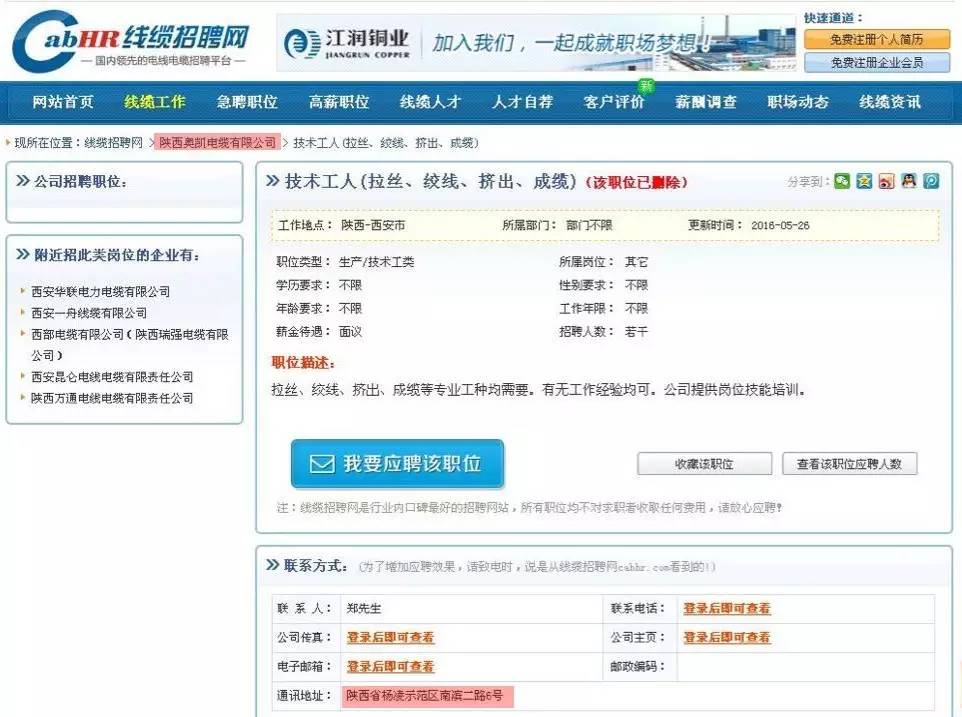The height and width of the screenshot is (717, 962).
Task: Open 陕西万通电线电缆有限责任公司 link
Action: [112, 398]
